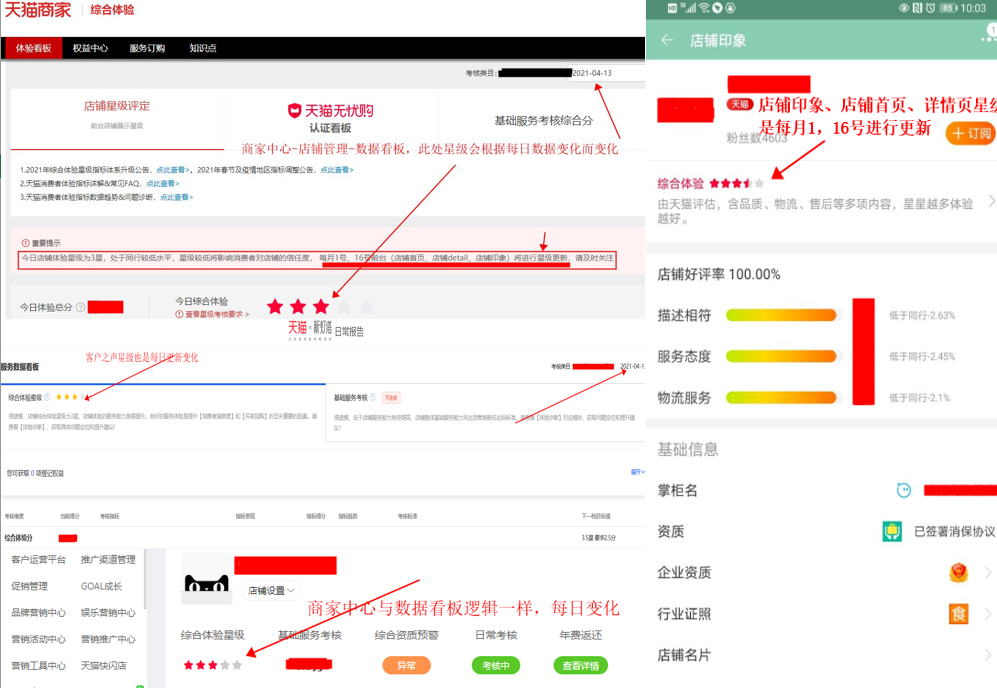Expand the 综合体验 row chevron
The width and height of the screenshot is (997, 688).
(991, 201)
